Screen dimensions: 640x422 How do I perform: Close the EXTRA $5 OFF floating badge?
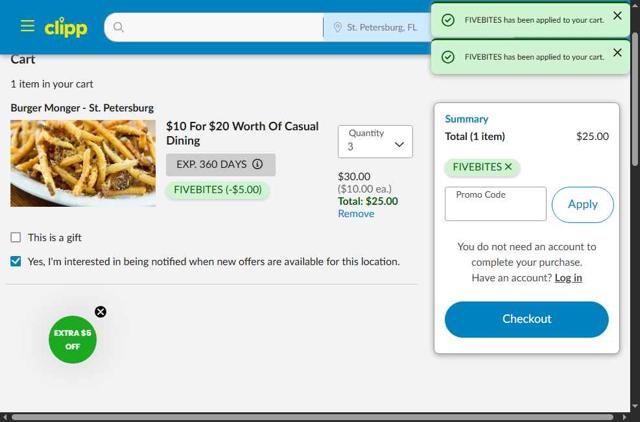(100, 312)
